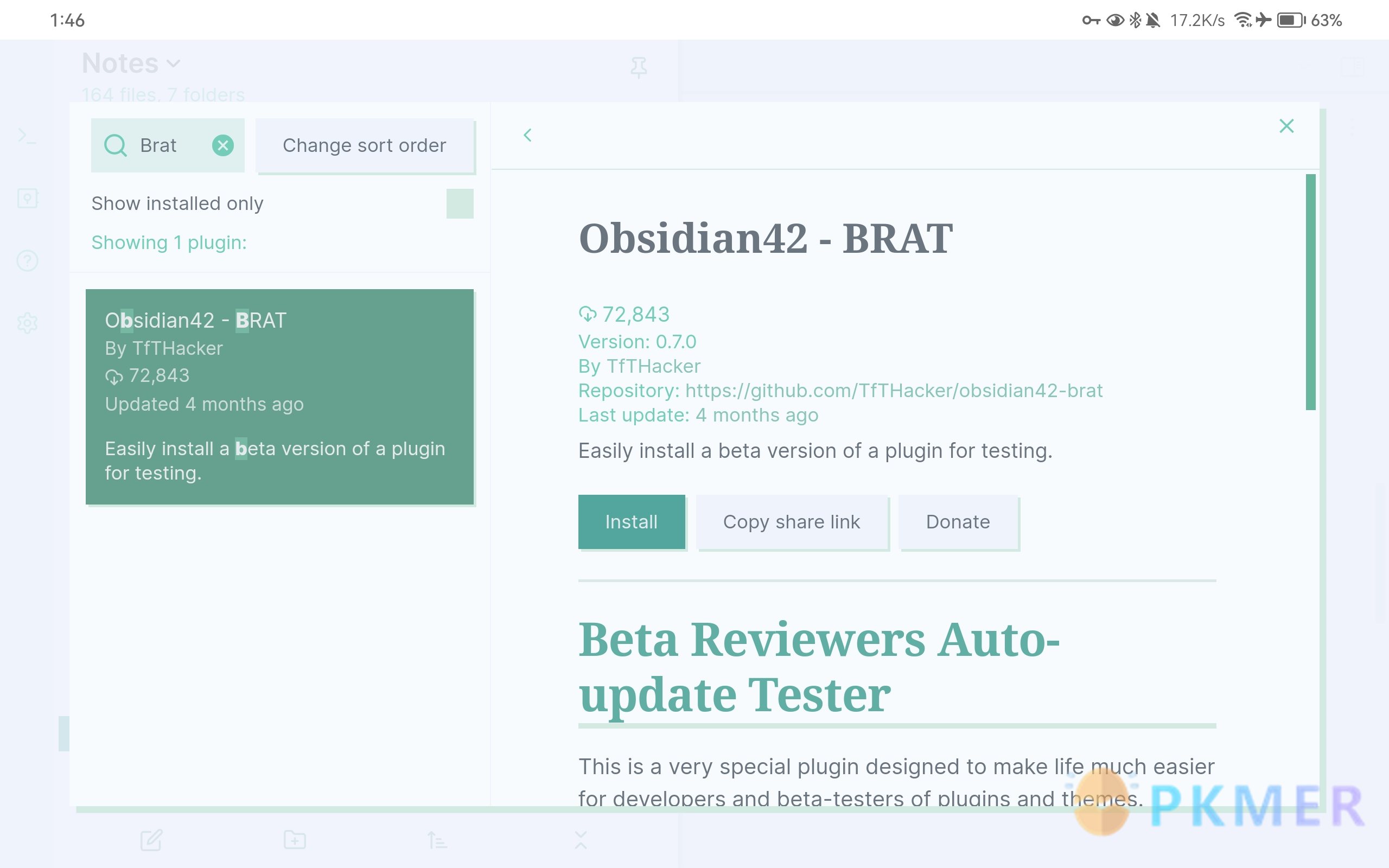1389x868 pixels.
Task: Select the Change sort order button
Action: 363,145
